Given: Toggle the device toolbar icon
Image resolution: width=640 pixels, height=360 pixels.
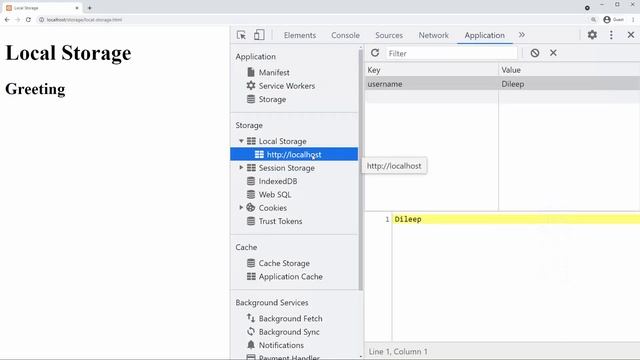Looking at the screenshot, I should [259, 35].
